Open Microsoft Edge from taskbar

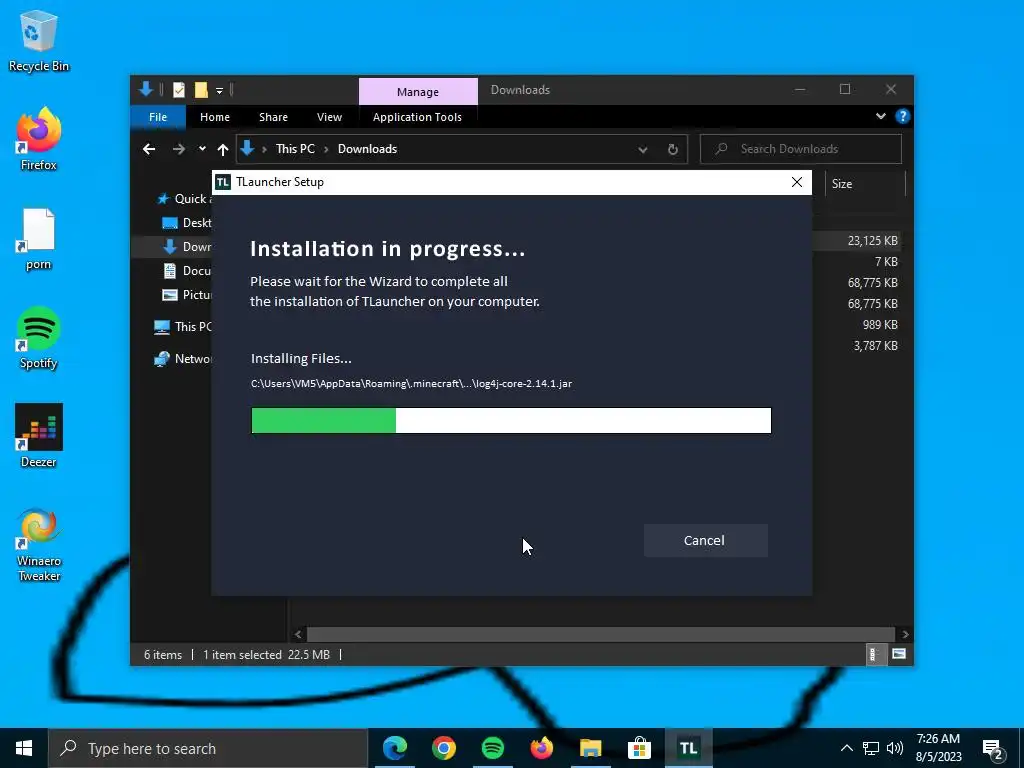click(x=394, y=748)
